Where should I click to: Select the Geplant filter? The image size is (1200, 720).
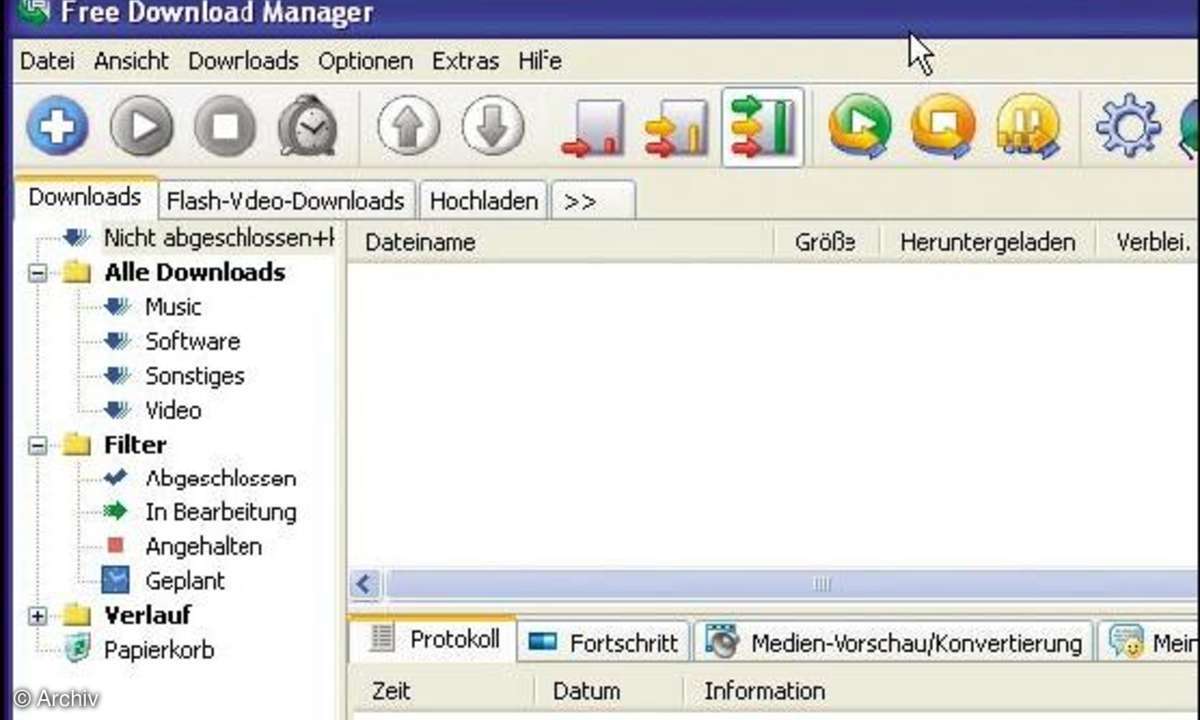184,581
